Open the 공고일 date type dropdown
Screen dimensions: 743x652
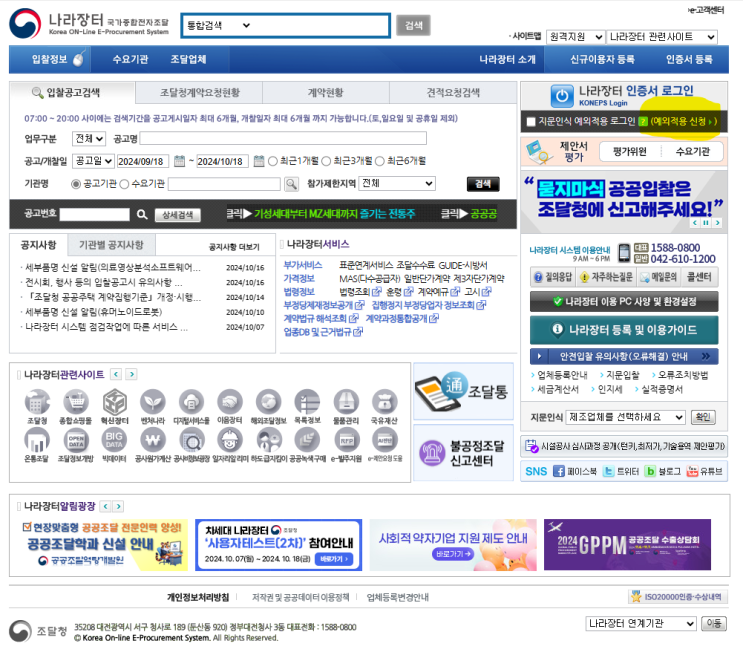tap(93, 161)
